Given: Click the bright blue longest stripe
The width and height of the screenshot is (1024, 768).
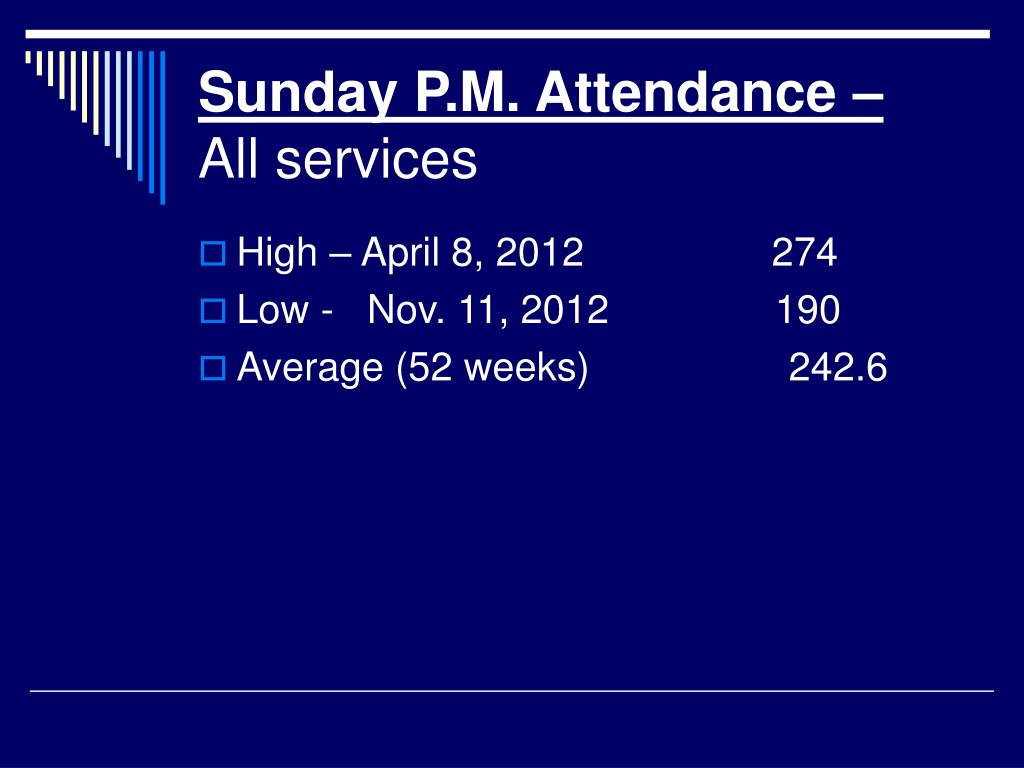Looking at the screenshot, I should pos(163,127).
